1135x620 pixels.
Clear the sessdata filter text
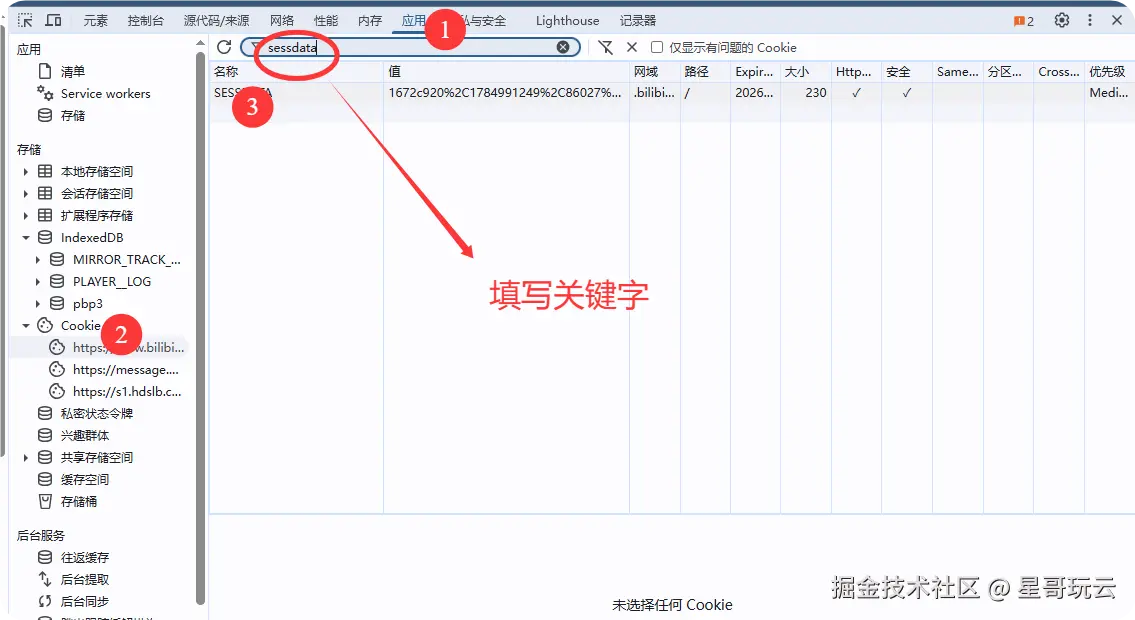(x=562, y=47)
